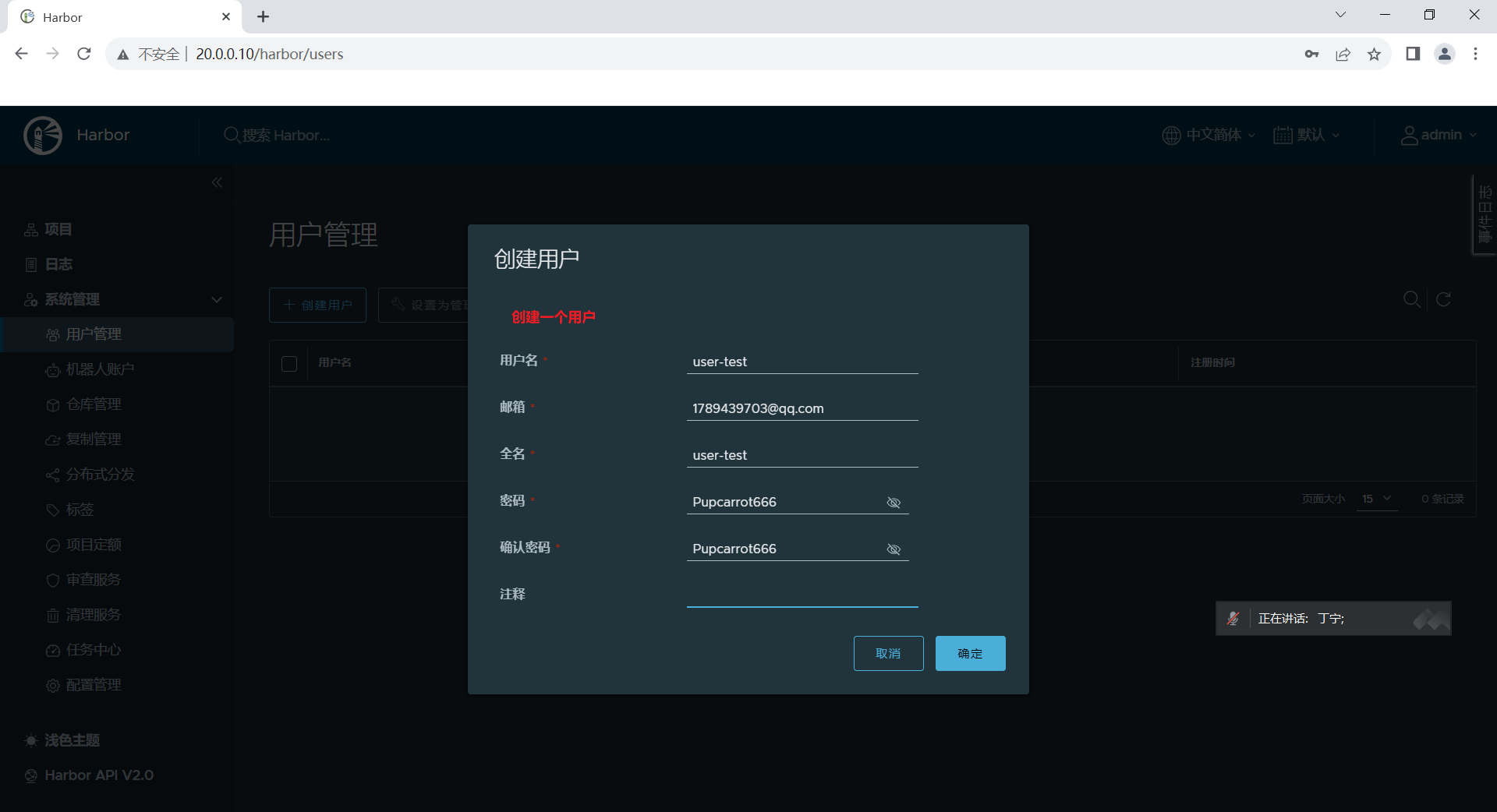The width and height of the screenshot is (1497, 812).
Task: Click the muted microphone icon in overlay
Action: [x=1233, y=618]
